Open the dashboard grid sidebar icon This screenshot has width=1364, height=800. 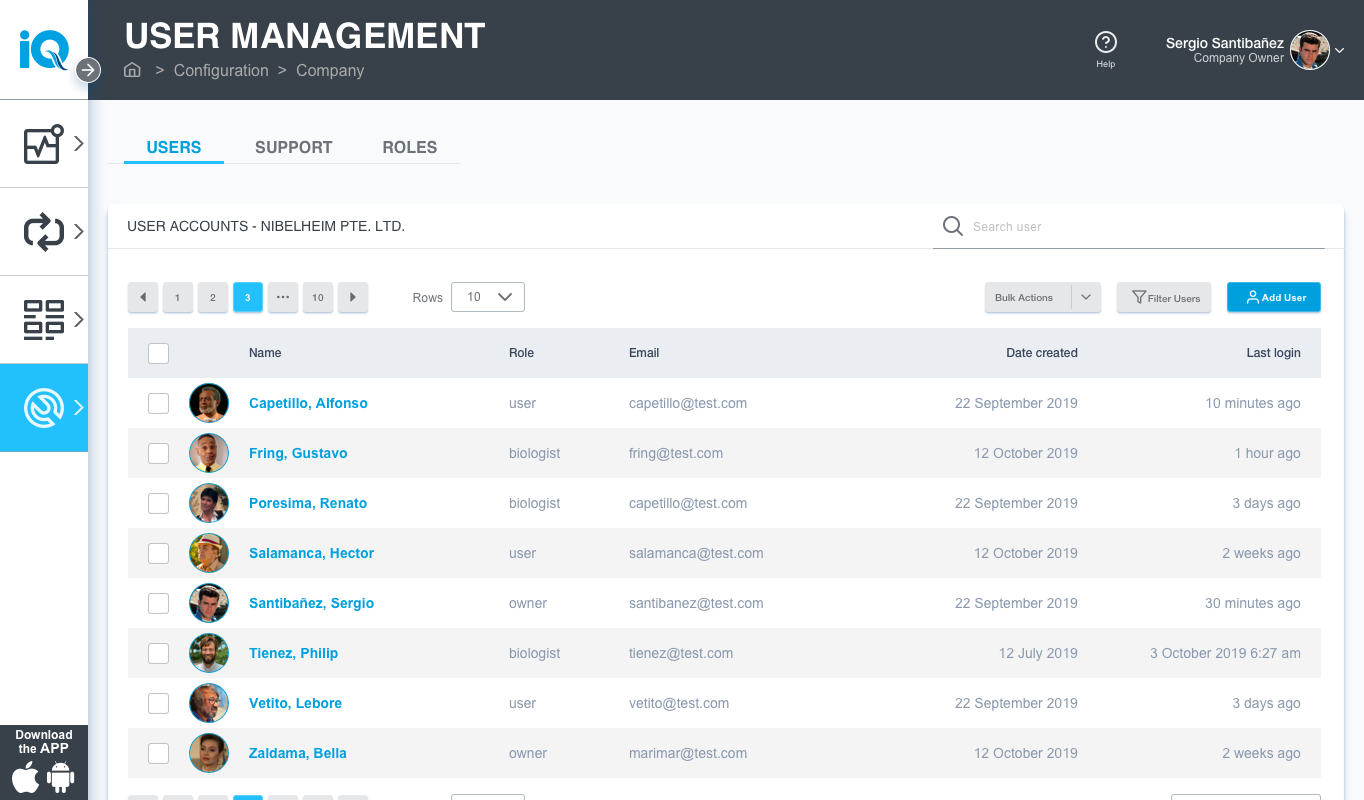44,320
